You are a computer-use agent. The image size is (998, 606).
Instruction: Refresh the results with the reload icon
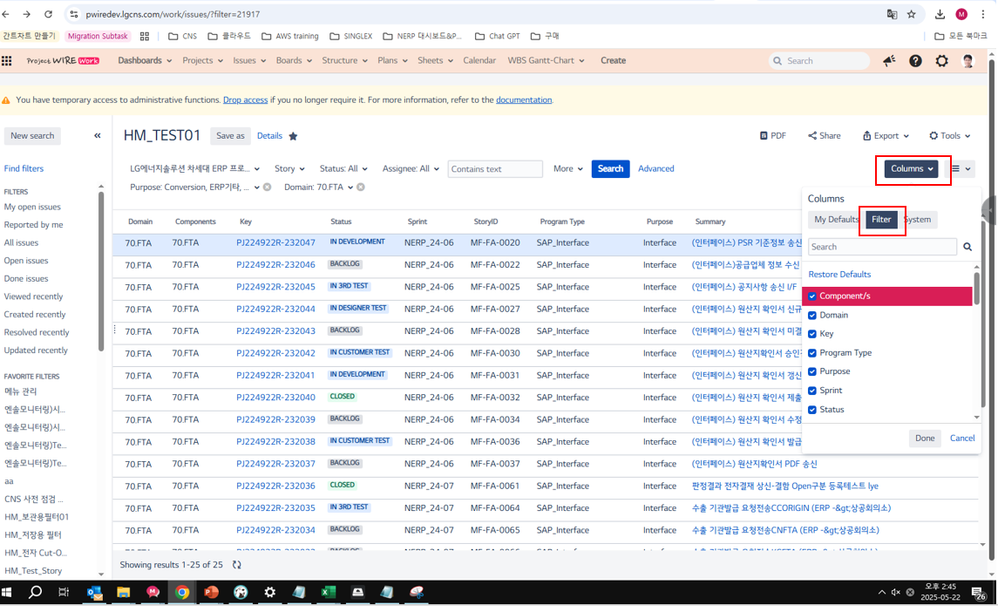point(237,565)
